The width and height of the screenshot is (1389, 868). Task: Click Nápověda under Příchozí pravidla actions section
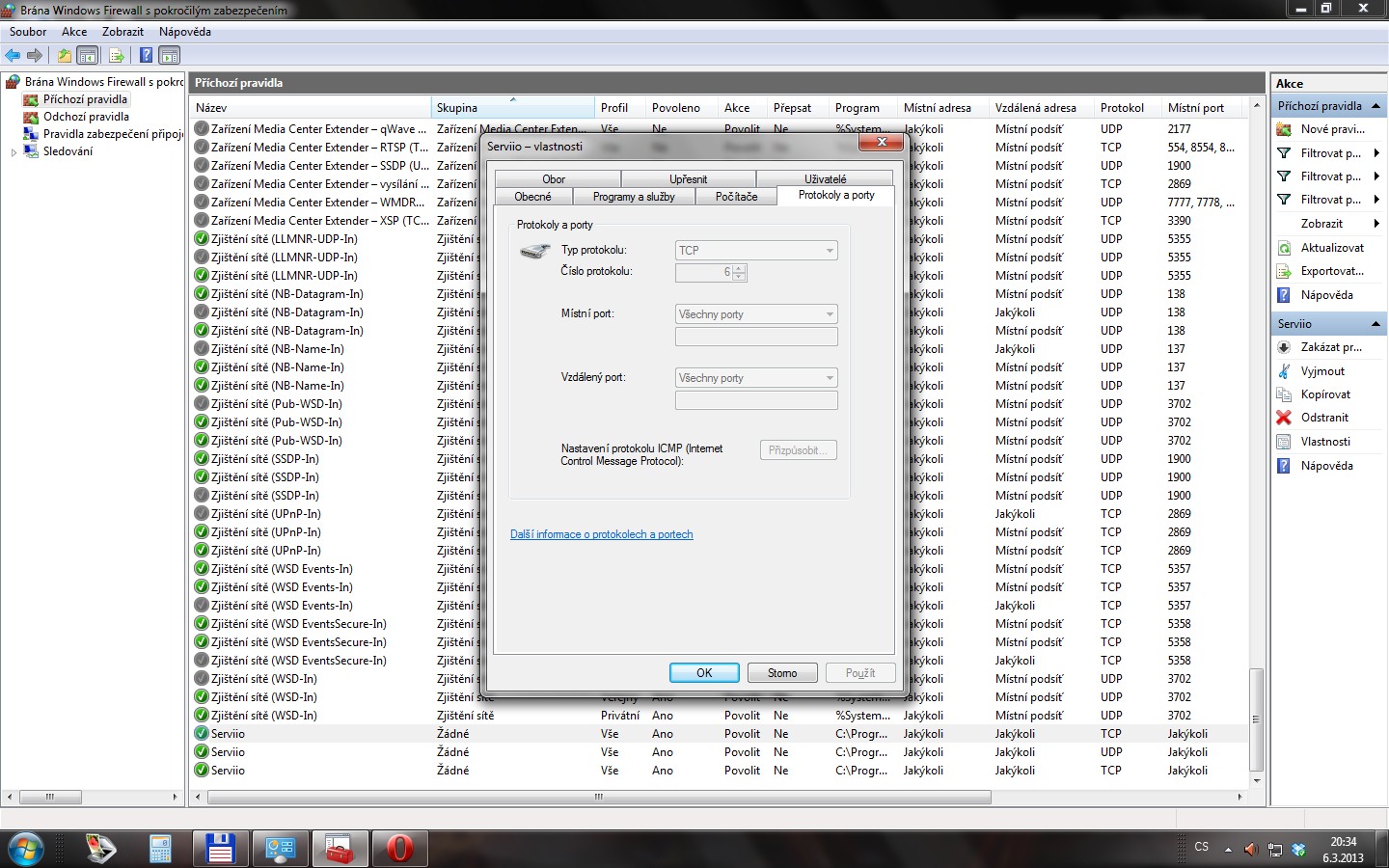pyautogui.click(x=1326, y=295)
